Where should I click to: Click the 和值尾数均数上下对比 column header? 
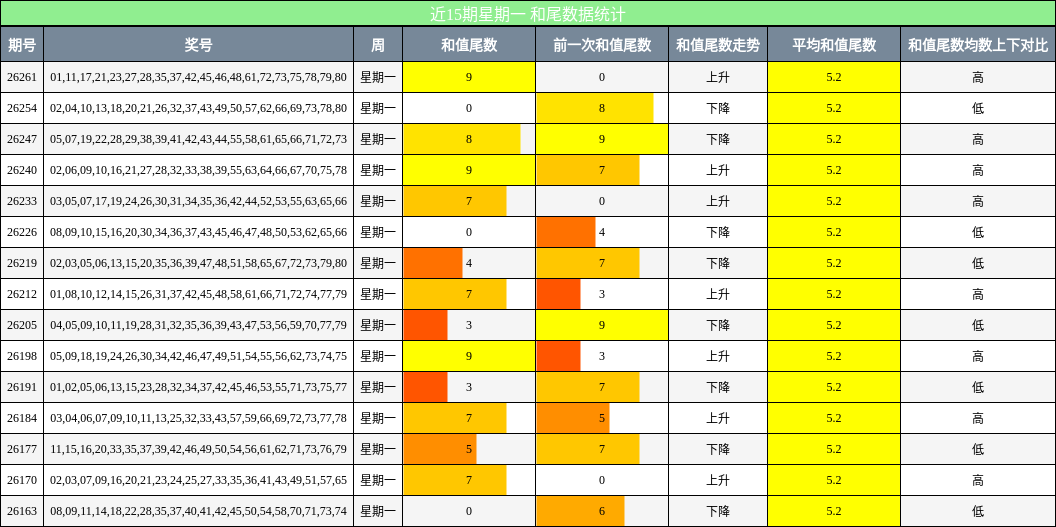[979, 45]
